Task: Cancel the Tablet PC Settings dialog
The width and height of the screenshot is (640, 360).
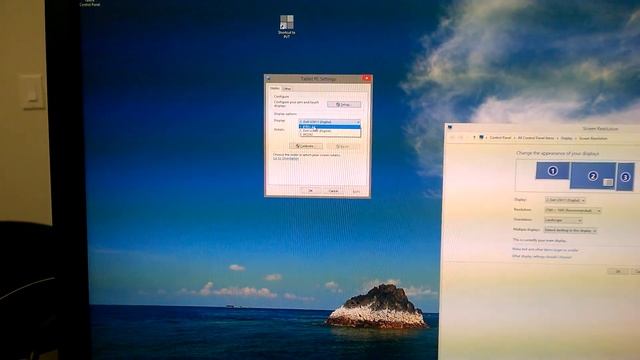Action: coord(333,191)
